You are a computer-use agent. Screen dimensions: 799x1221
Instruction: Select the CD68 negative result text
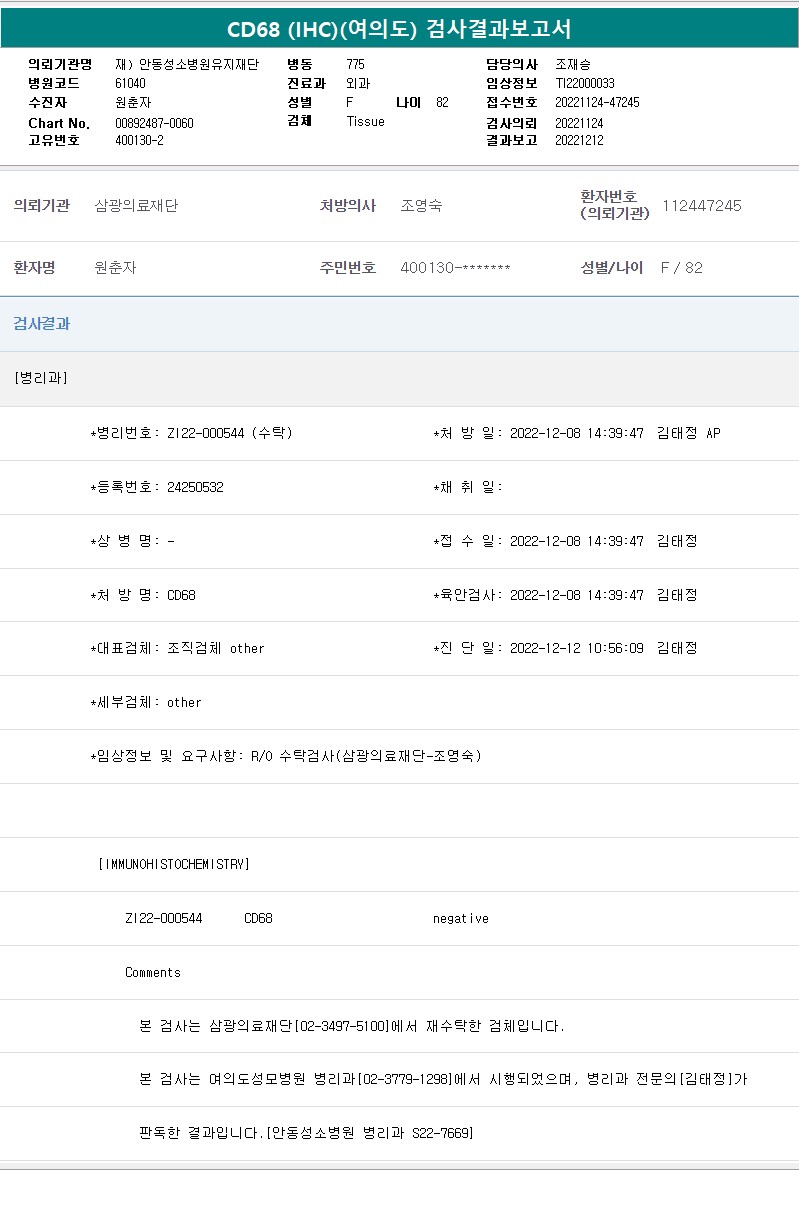460,918
